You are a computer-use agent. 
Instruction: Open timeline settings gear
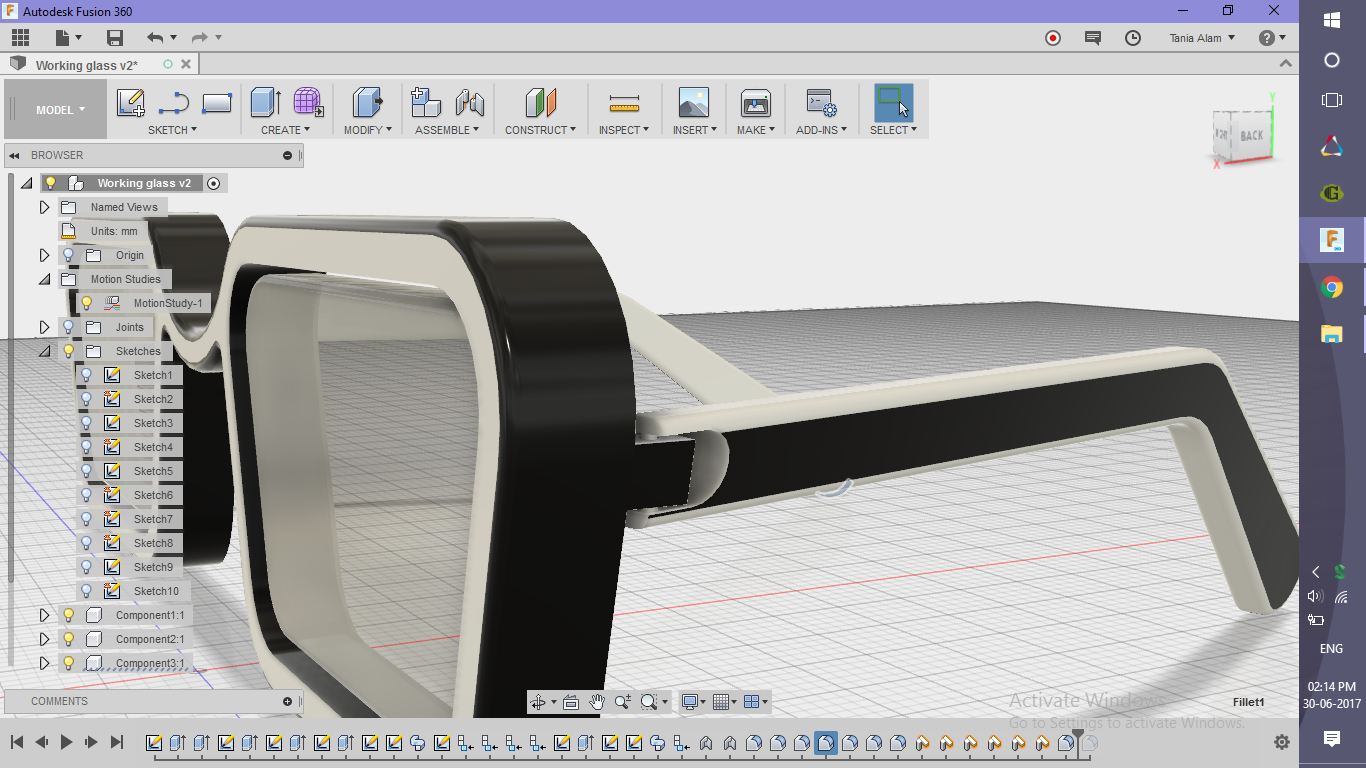tap(1282, 743)
